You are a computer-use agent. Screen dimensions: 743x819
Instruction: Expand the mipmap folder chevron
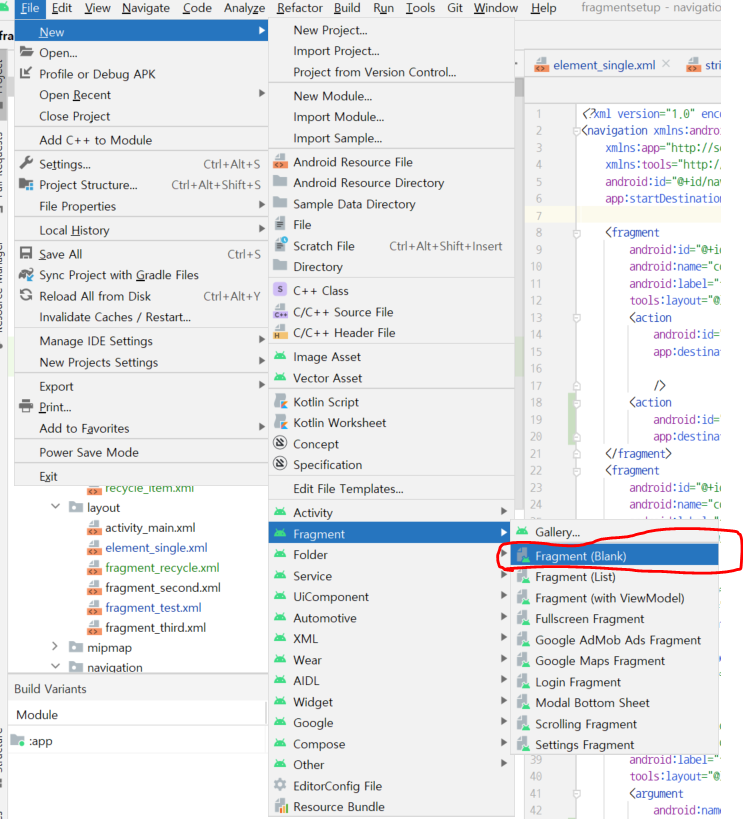[55, 647]
